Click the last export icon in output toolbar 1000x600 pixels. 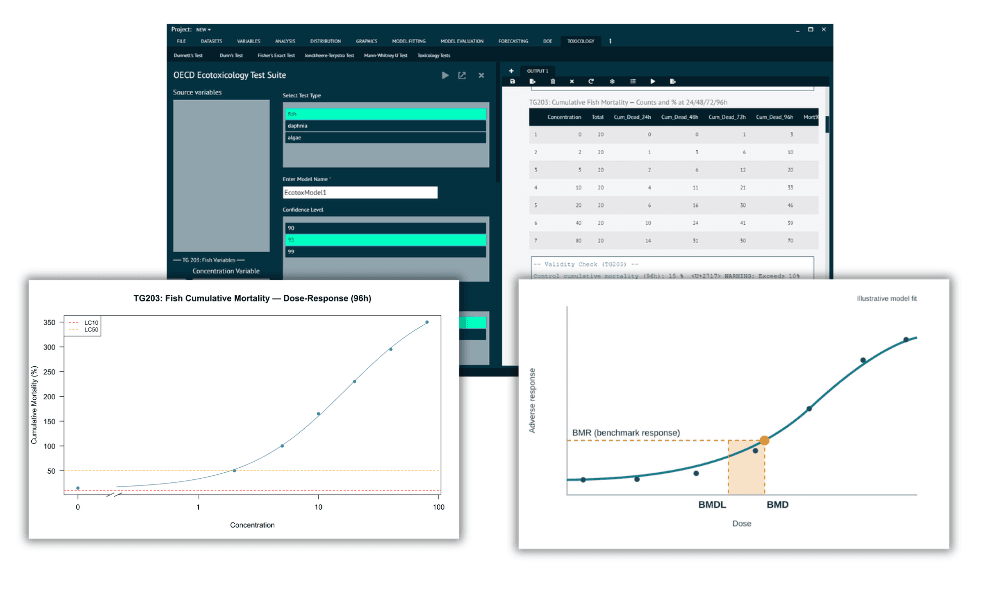coord(672,82)
